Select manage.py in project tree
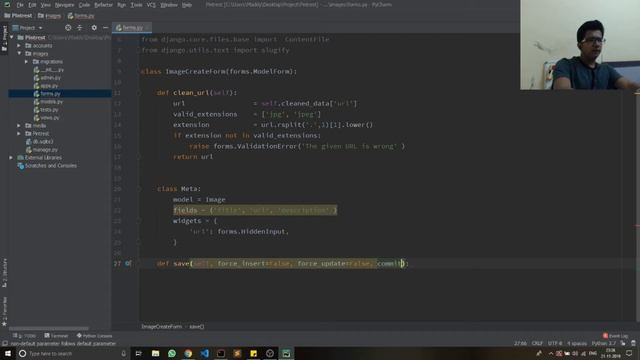 point(42,150)
